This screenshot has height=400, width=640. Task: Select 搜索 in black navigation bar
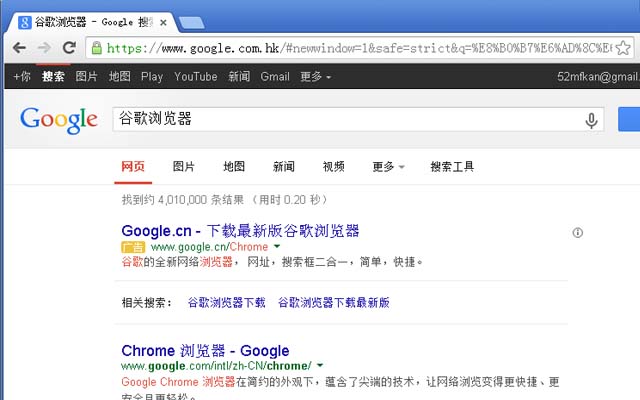(x=53, y=76)
